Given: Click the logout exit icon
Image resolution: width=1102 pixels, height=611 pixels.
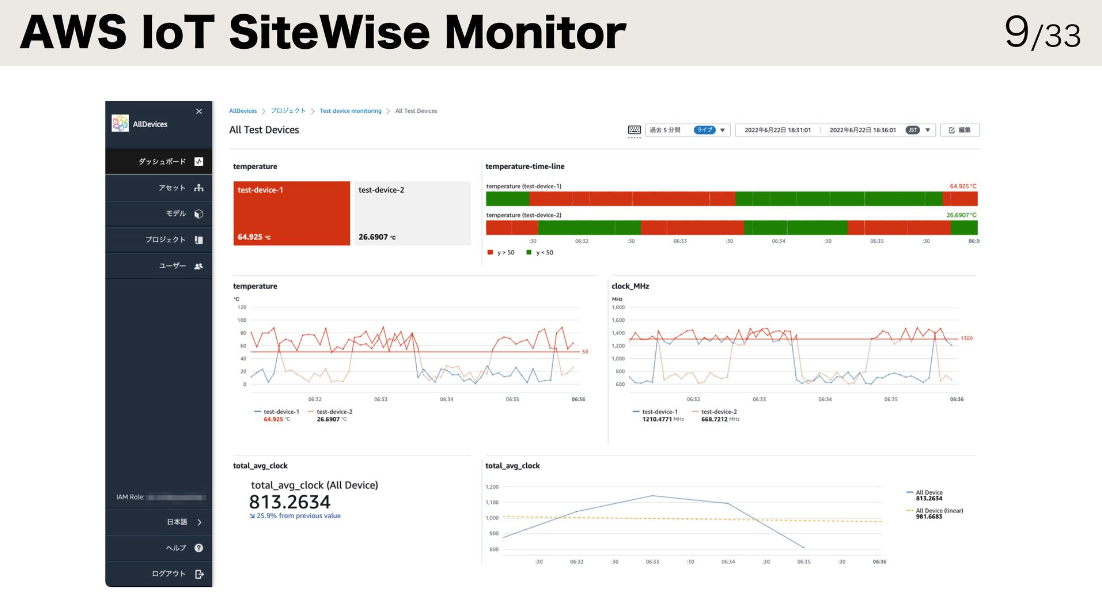Looking at the screenshot, I should tap(199, 574).
